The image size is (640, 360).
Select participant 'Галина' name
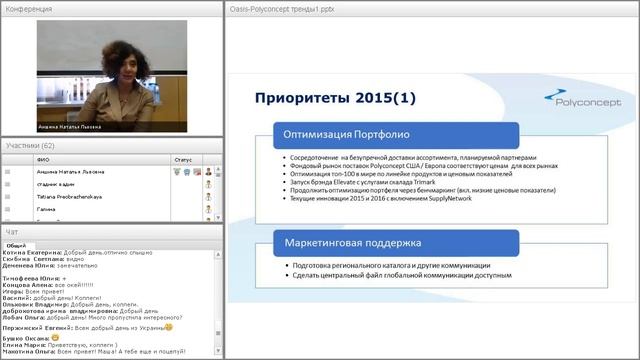click(x=46, y=209)
